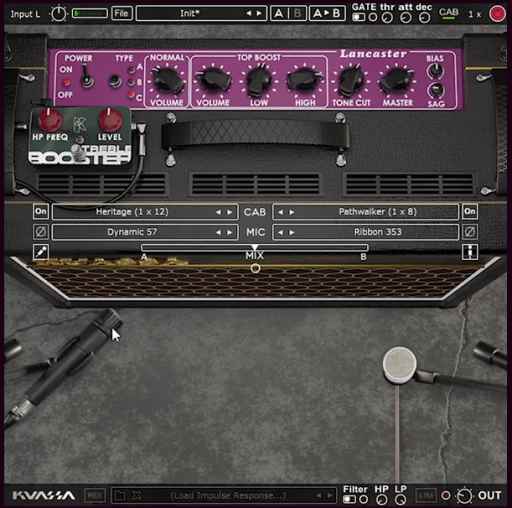The image size is (512, 508).
Task: Toggle phase invert for cabinet A mic
Action: coord(41,232)
